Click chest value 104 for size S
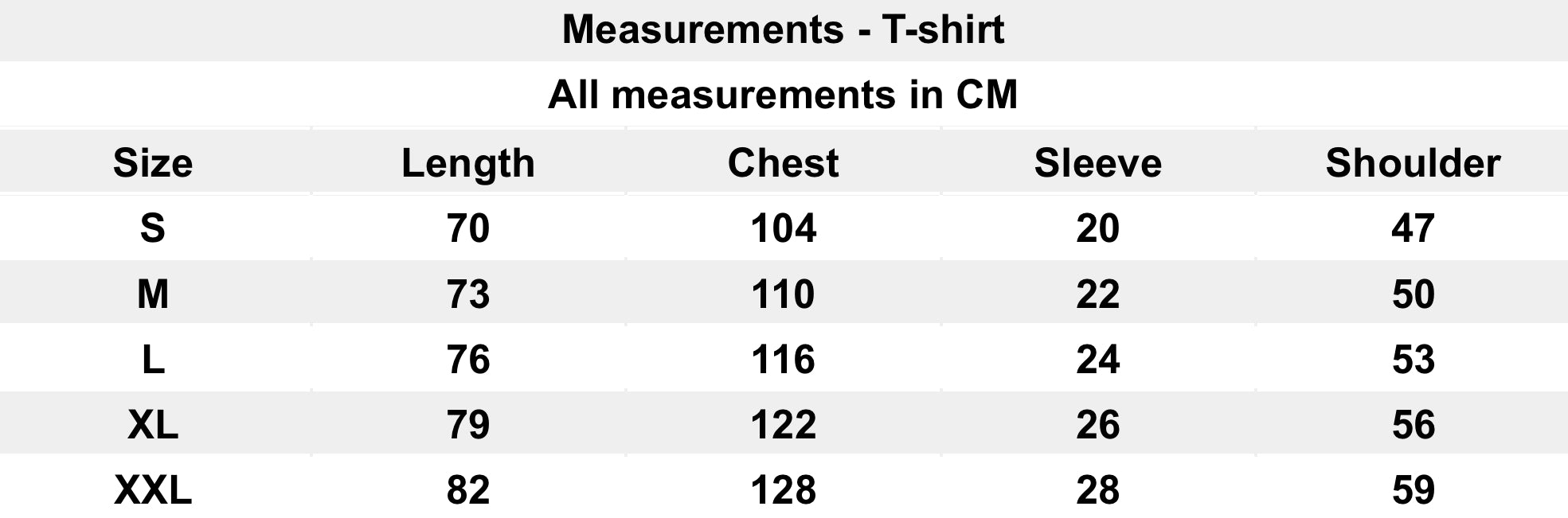Viewport: 1568px width, 518px height. point(783,228)
